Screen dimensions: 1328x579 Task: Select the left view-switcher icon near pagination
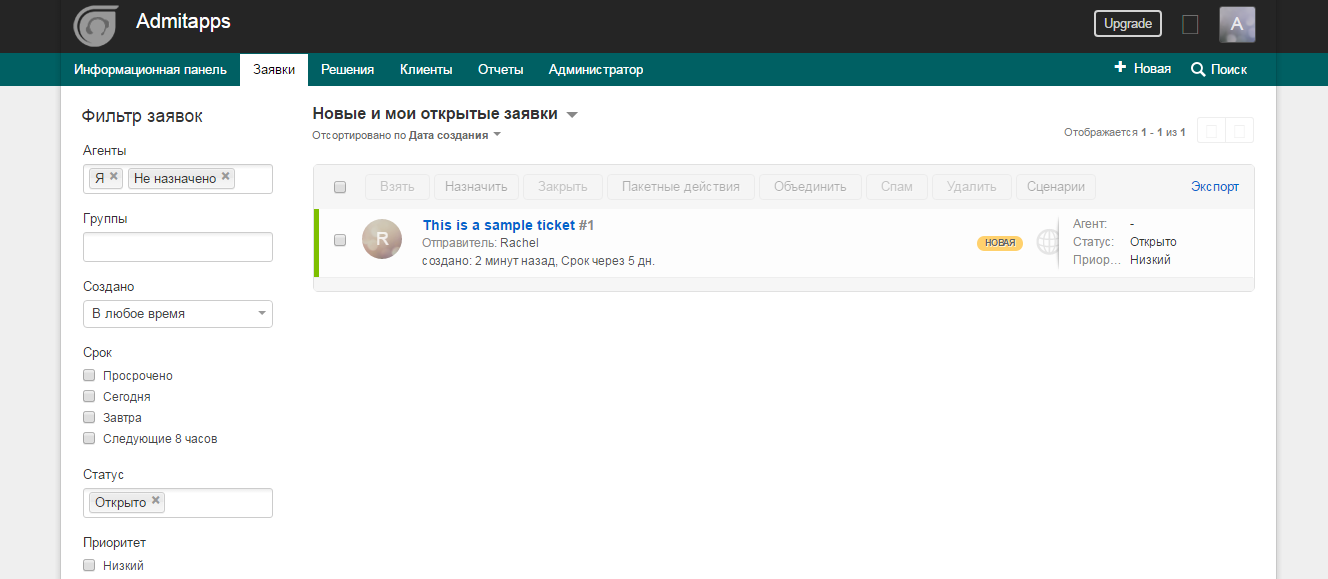[x=1211, y=130]
